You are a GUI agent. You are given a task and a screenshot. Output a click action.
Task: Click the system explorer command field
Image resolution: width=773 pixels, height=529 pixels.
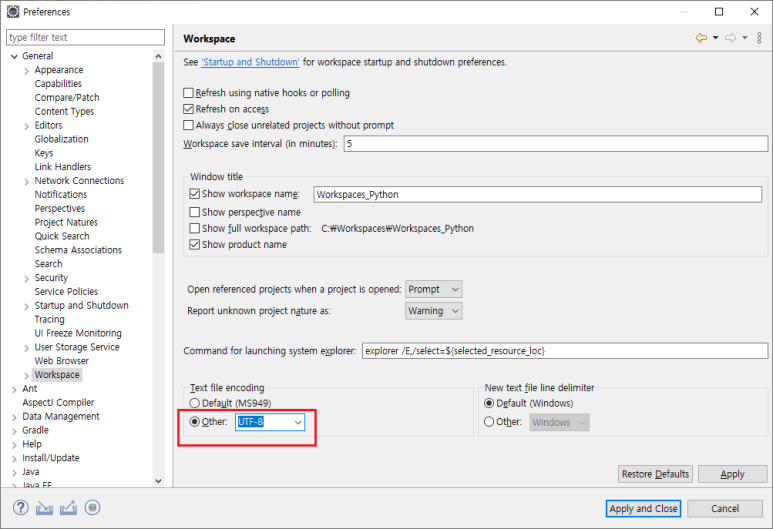pos(565,351)
